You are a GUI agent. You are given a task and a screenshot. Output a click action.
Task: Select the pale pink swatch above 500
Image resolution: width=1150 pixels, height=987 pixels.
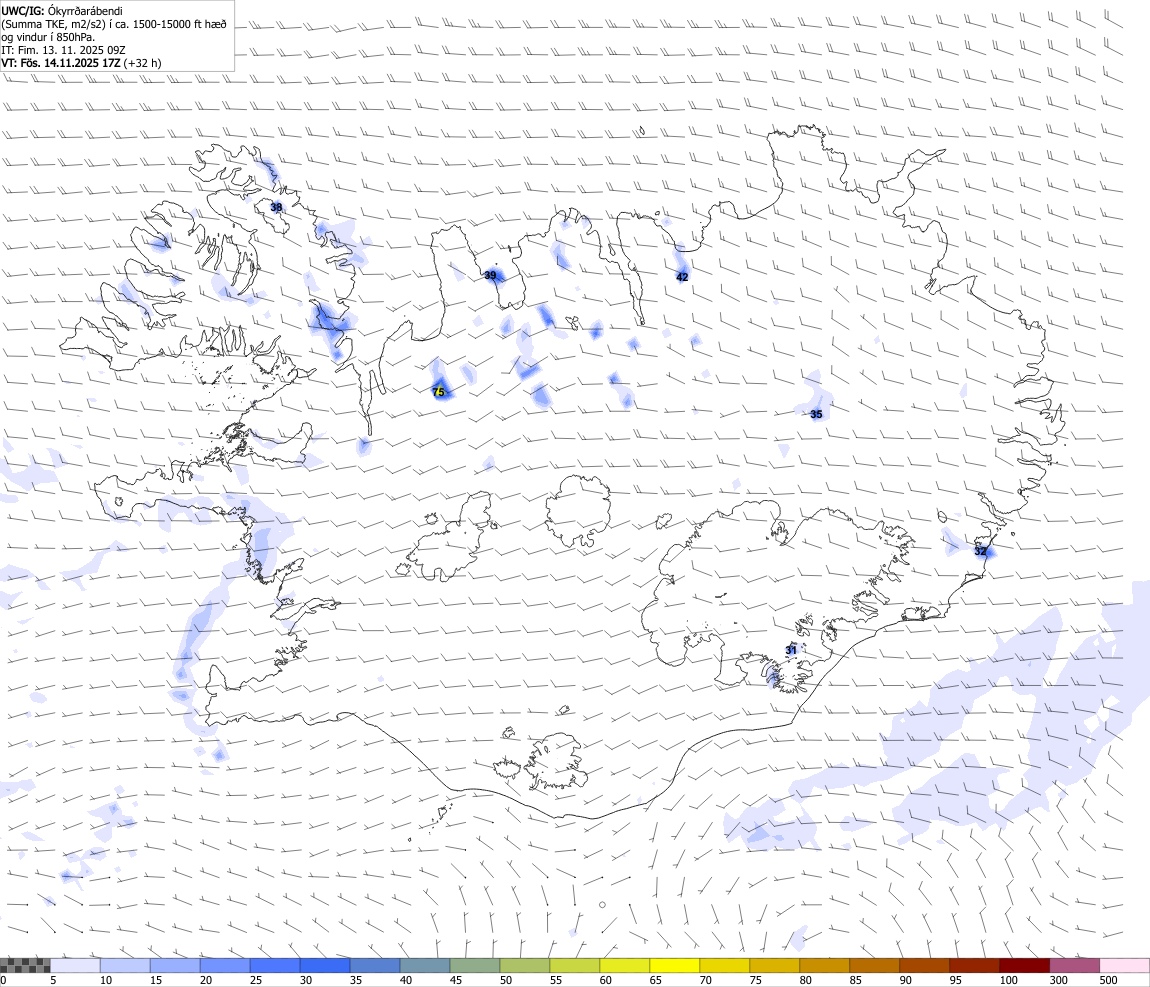click(1124, 965)
